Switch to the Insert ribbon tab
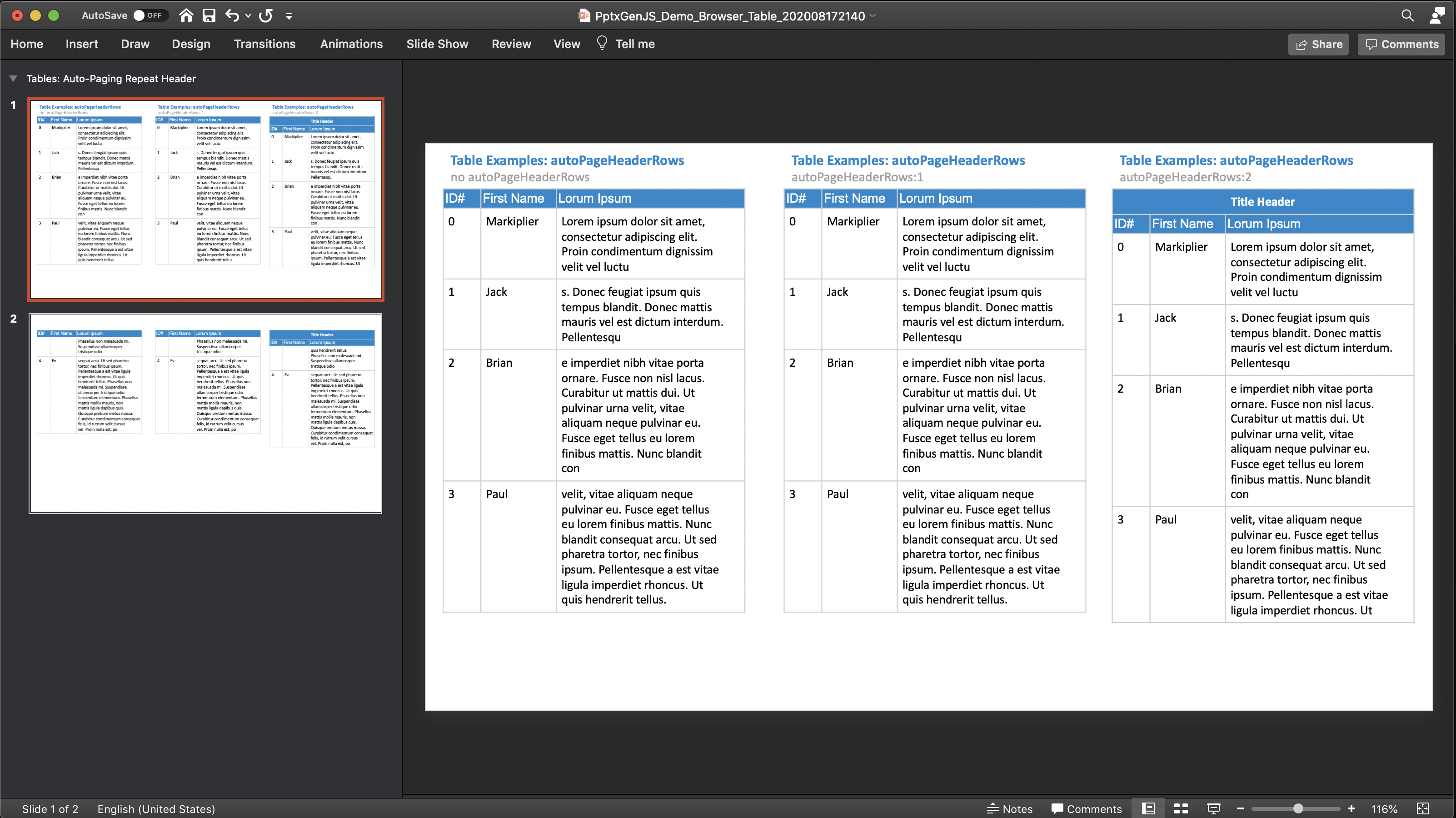The width and height of the screenshot is (1456, 818). [x=81, y=44]
